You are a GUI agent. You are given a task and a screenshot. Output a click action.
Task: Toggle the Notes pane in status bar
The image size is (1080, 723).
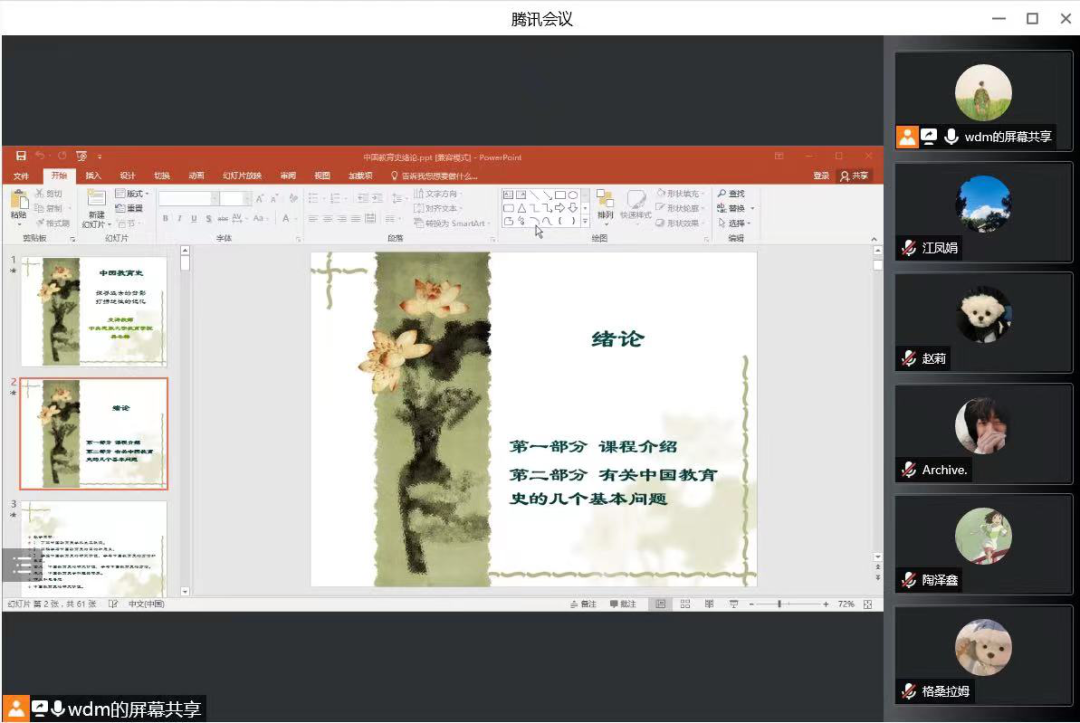pyautogui.click(x=583, y=604)
